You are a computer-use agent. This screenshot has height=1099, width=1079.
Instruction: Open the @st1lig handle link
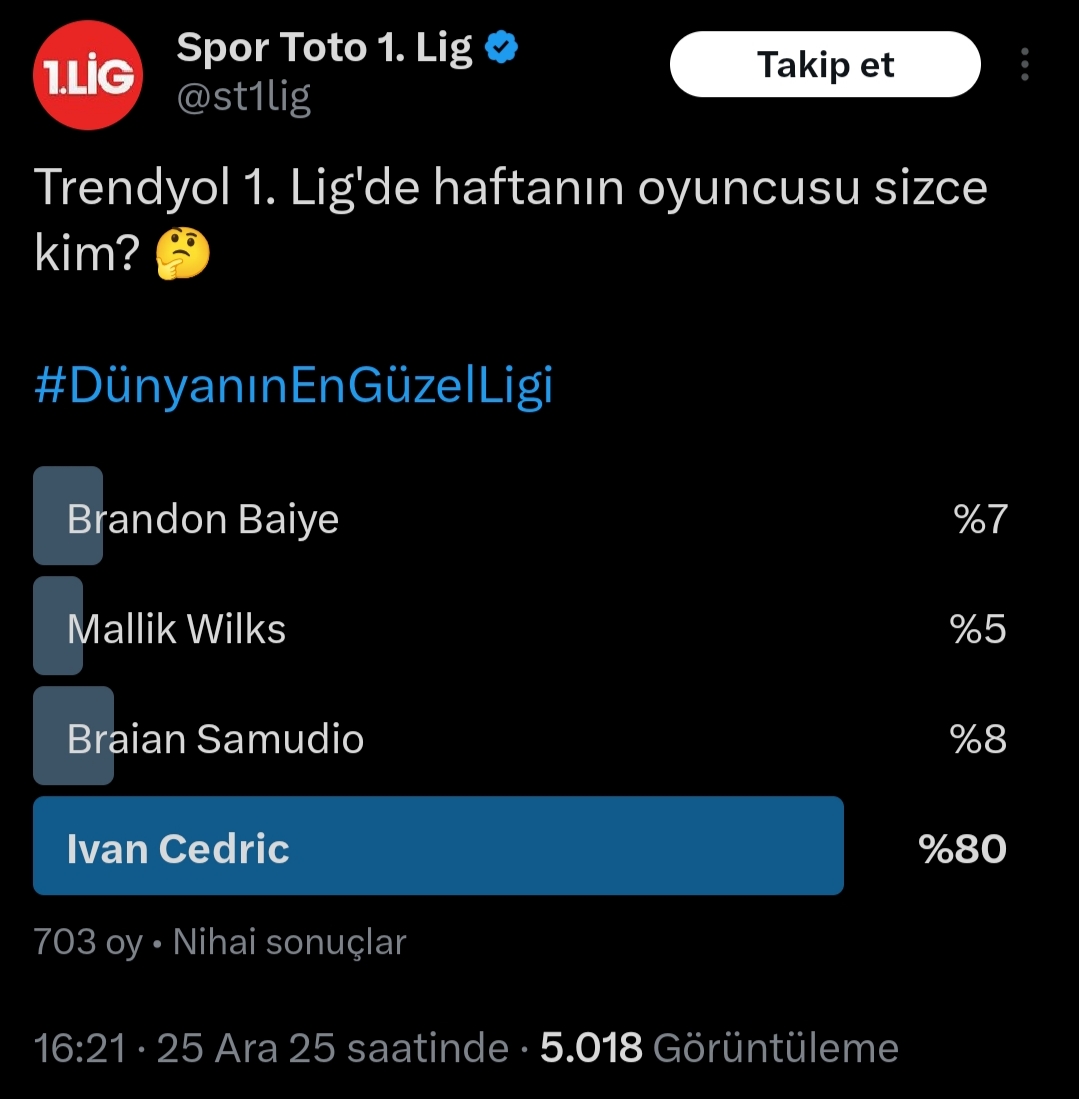pos(243,97)
